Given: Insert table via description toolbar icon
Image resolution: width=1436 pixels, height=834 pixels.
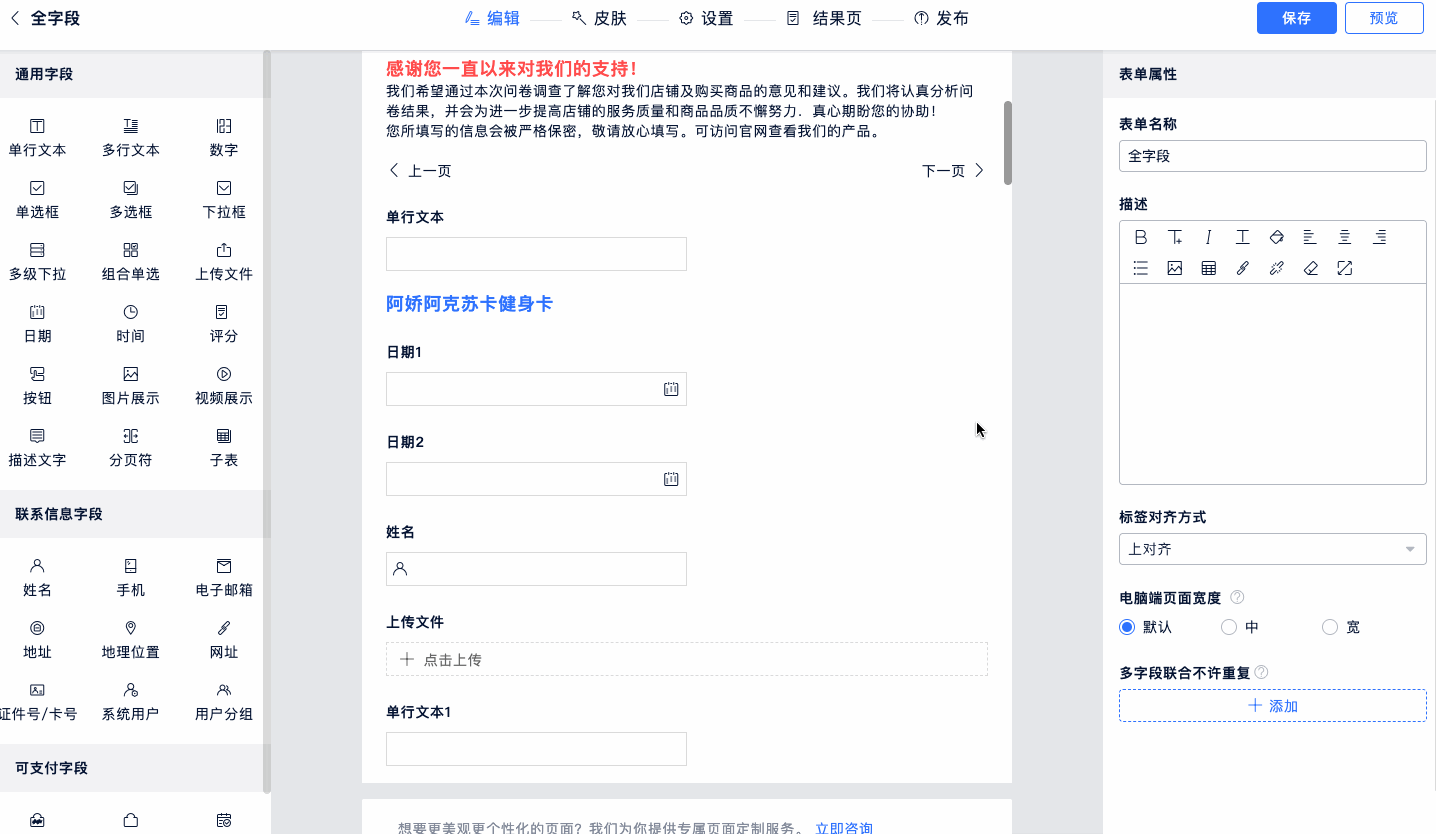Looking at the screenshot, I should (1208, 268).
